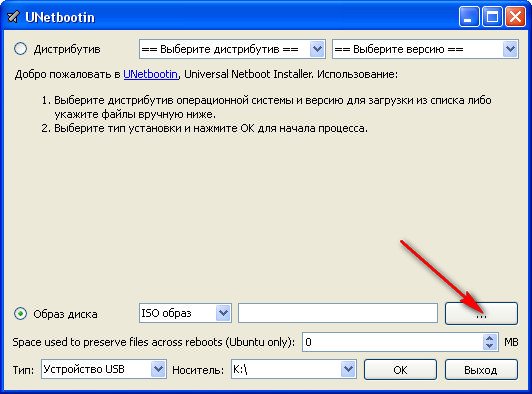The image size is (532, 394).
Task: Open the Носитель K:\ drive dropdown
Action: coord(293,369)
